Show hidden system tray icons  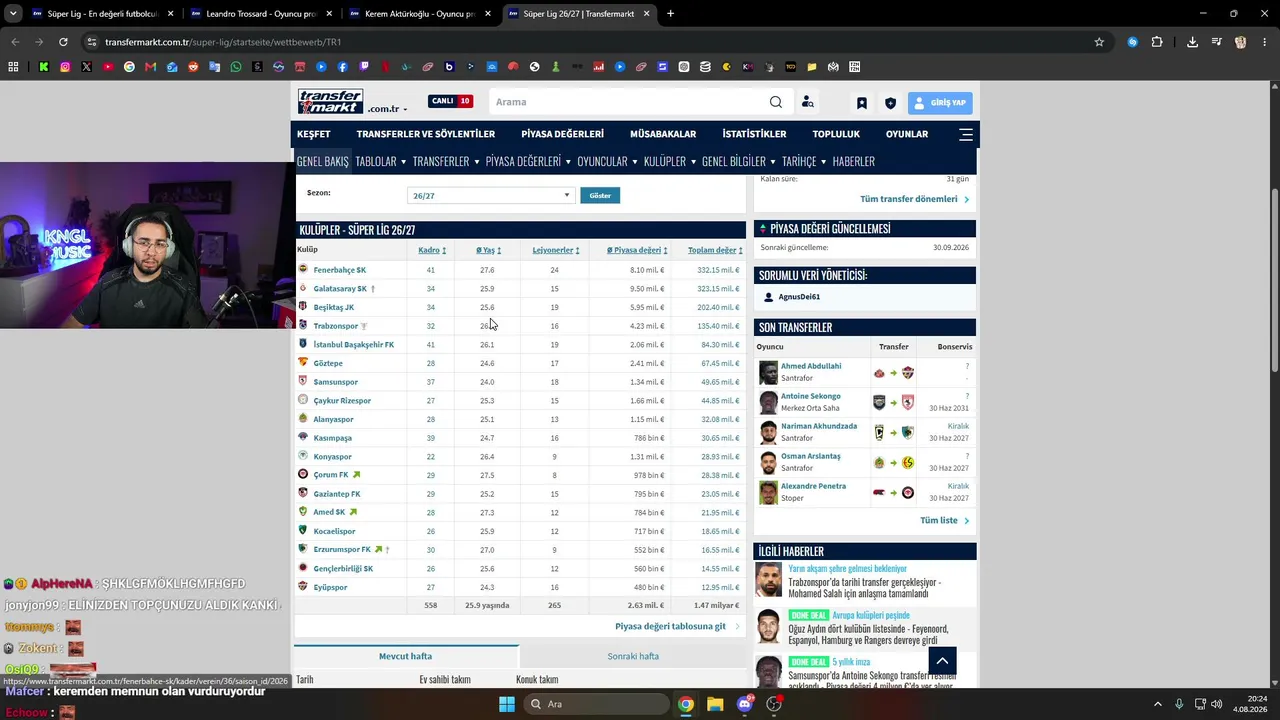1157,704
